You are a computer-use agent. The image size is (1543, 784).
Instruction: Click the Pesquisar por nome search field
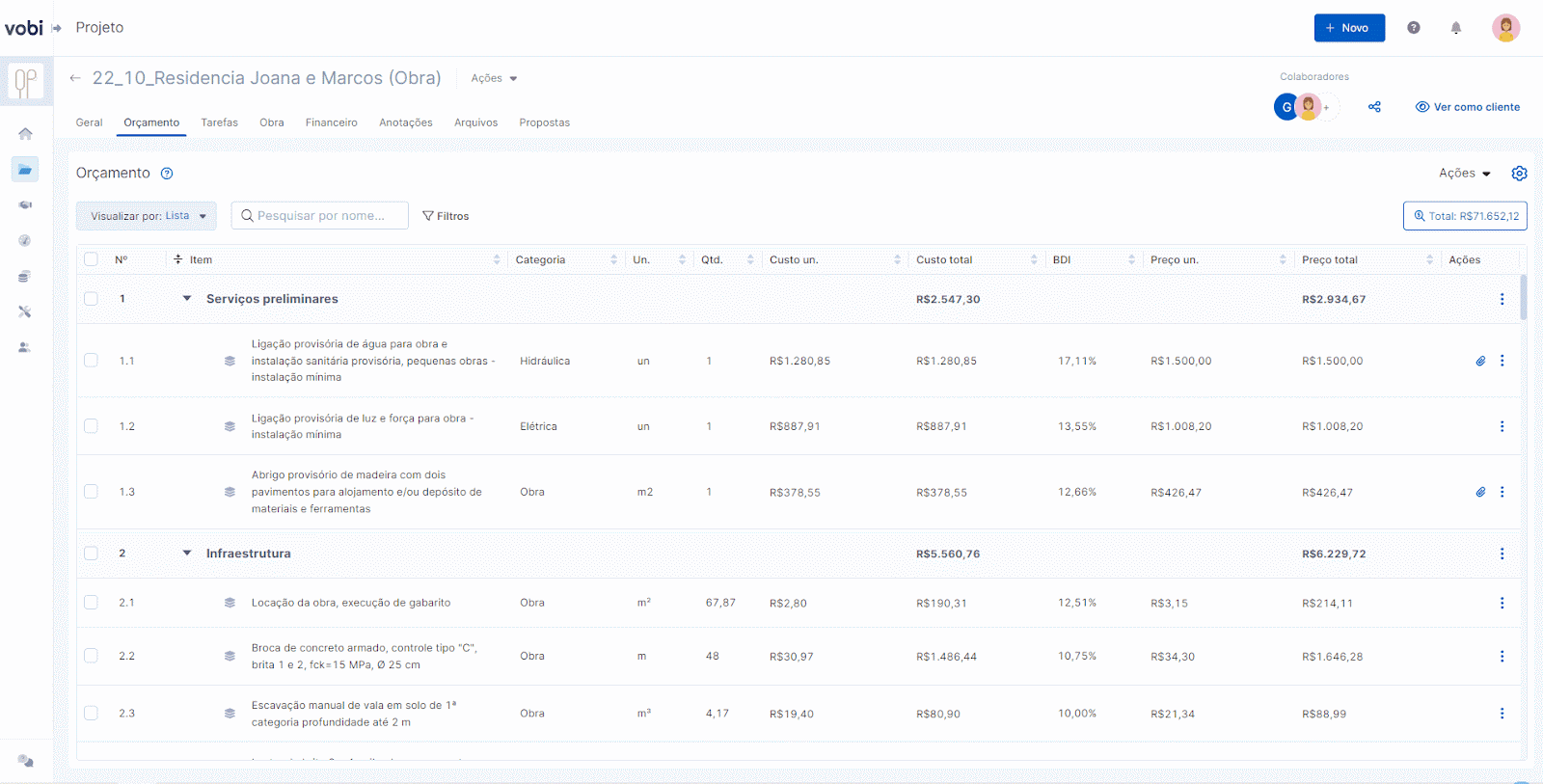320,216
